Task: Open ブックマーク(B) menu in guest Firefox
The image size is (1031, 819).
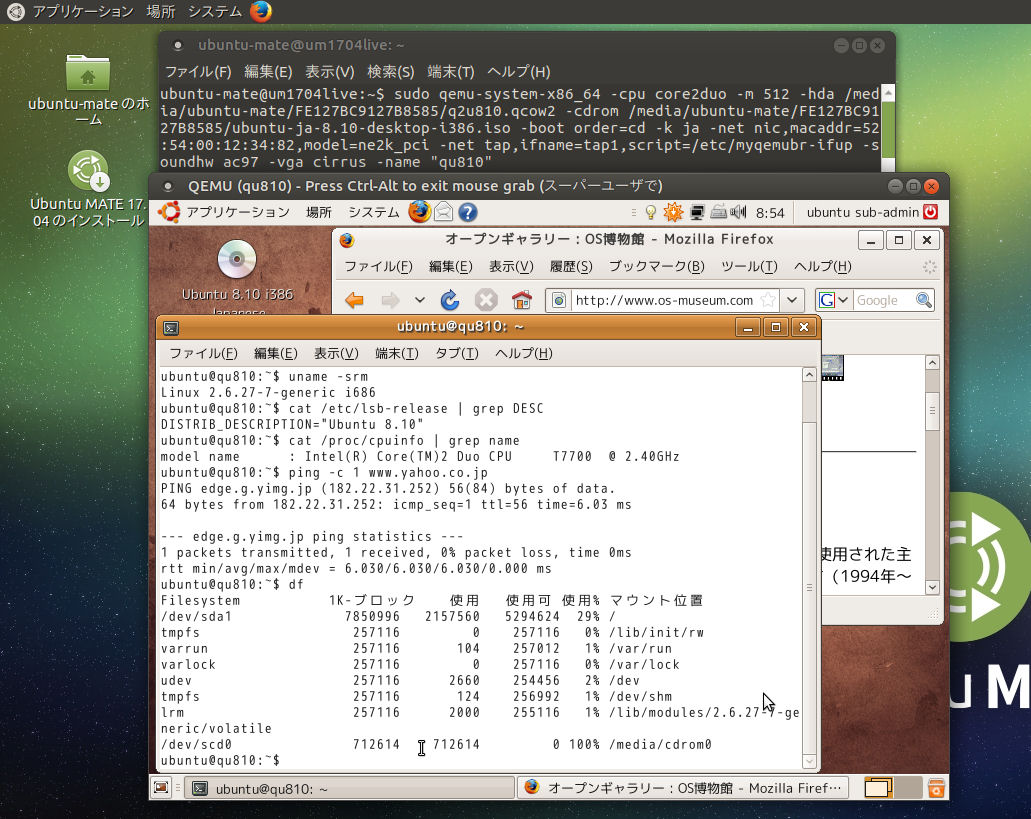Action: coord(656,266)
